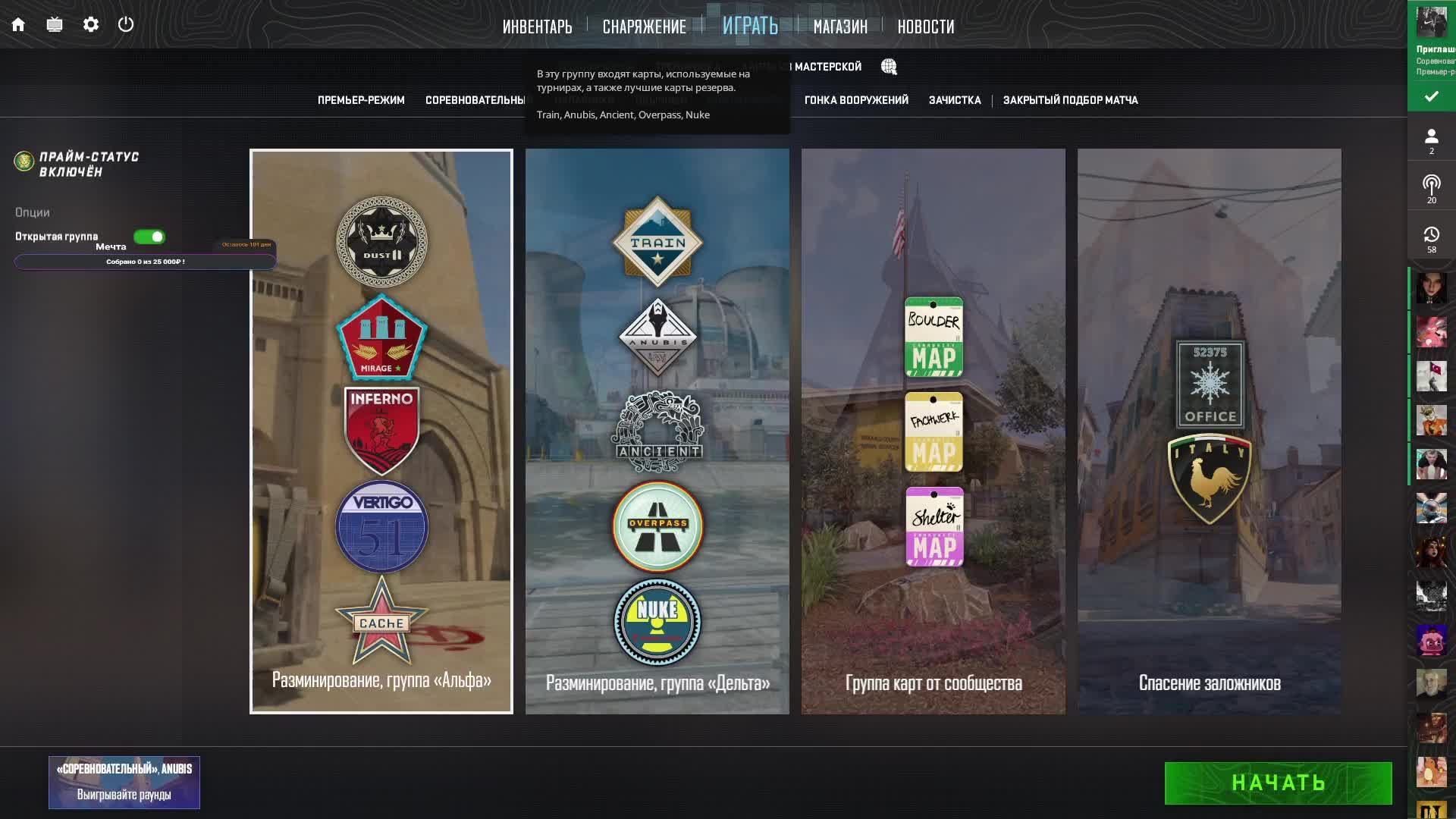Open recent players icon showing 58
The image size is (1456, 819).
tap(1431, 239)
